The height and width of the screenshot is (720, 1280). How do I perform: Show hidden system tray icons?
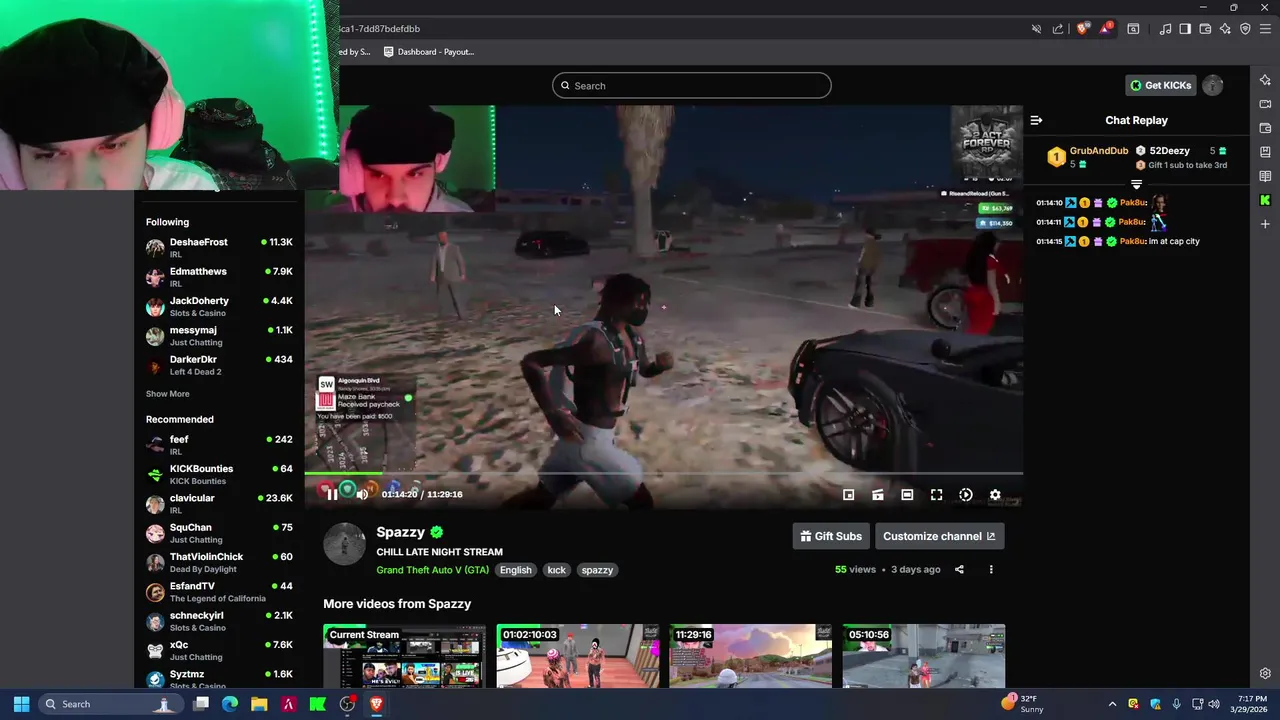point(1112,704)
